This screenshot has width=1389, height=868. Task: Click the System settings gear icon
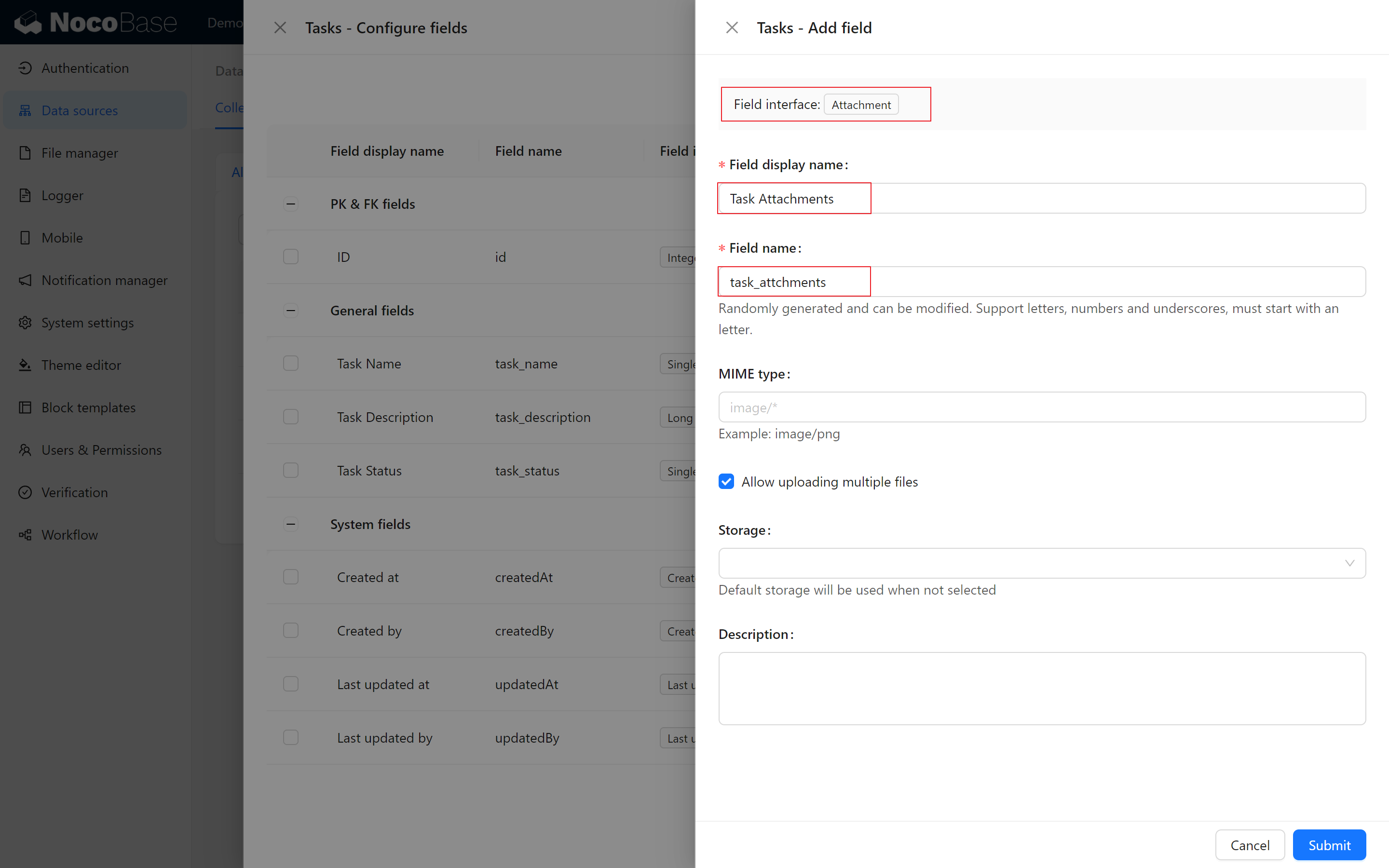(x=25, y=323)
